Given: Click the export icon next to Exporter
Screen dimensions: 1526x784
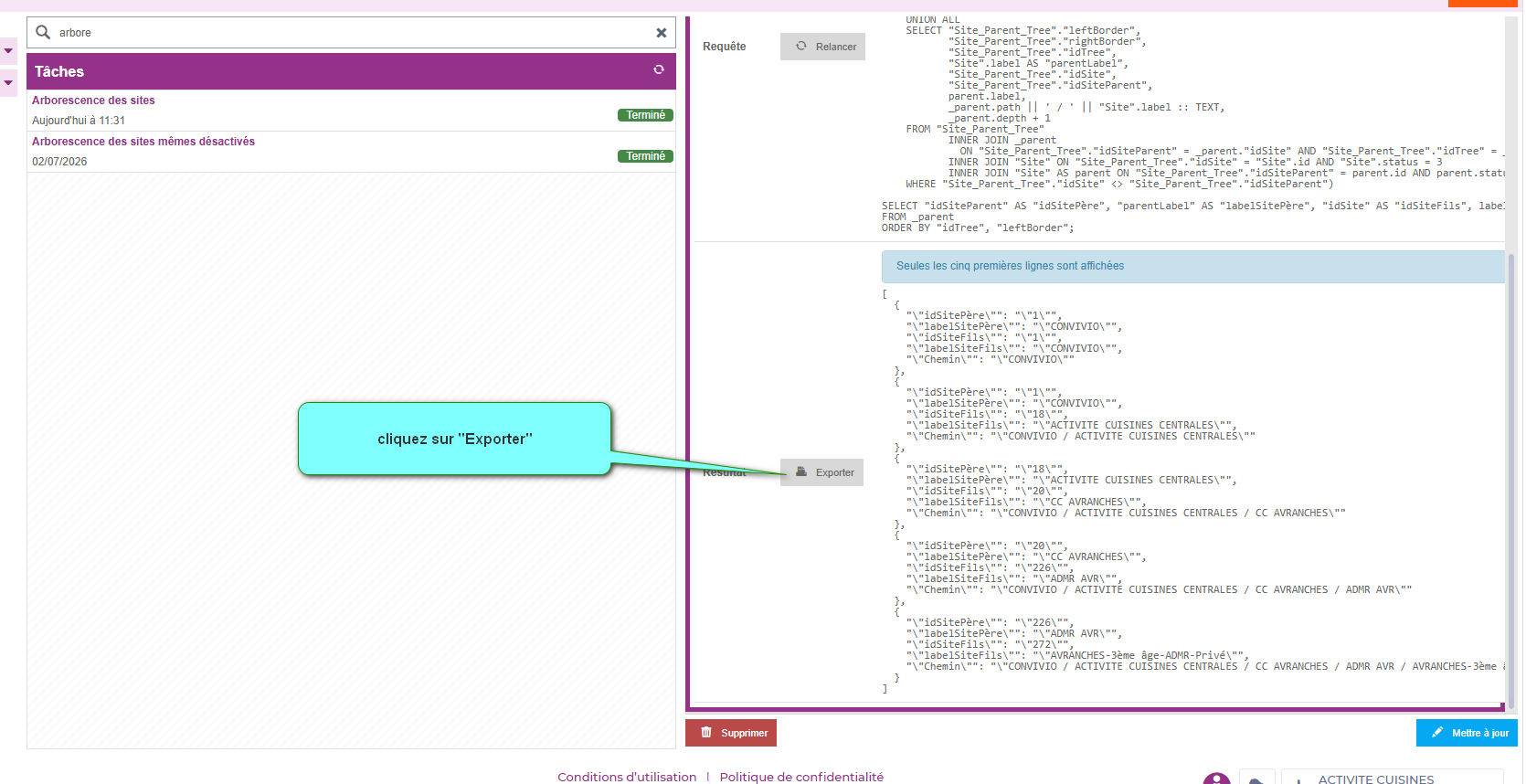Looking at the screenshot, I should (x=801, y=471).
